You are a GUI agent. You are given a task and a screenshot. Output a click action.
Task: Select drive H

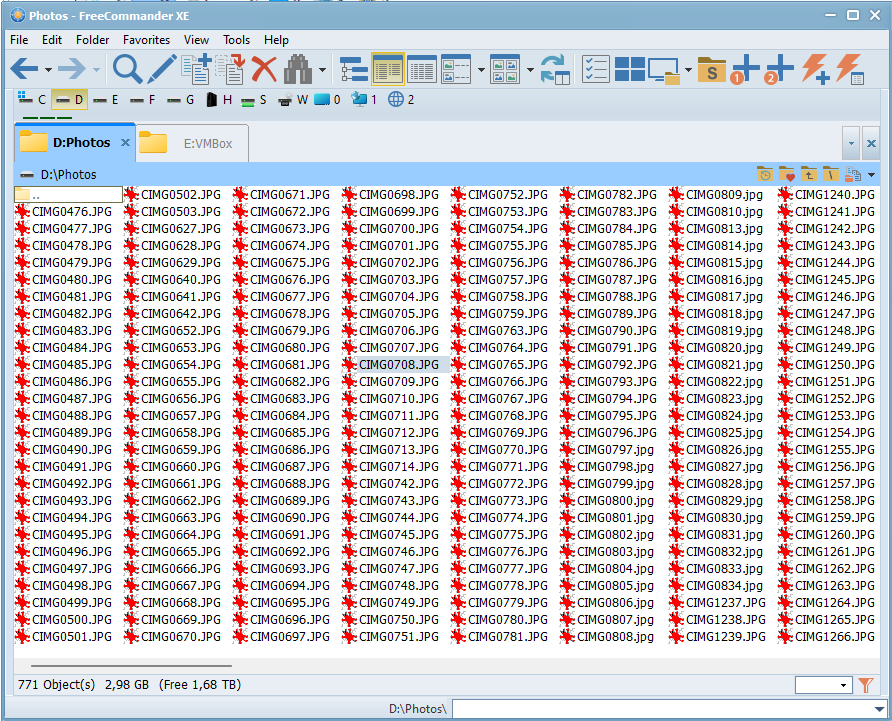[219, 100]
